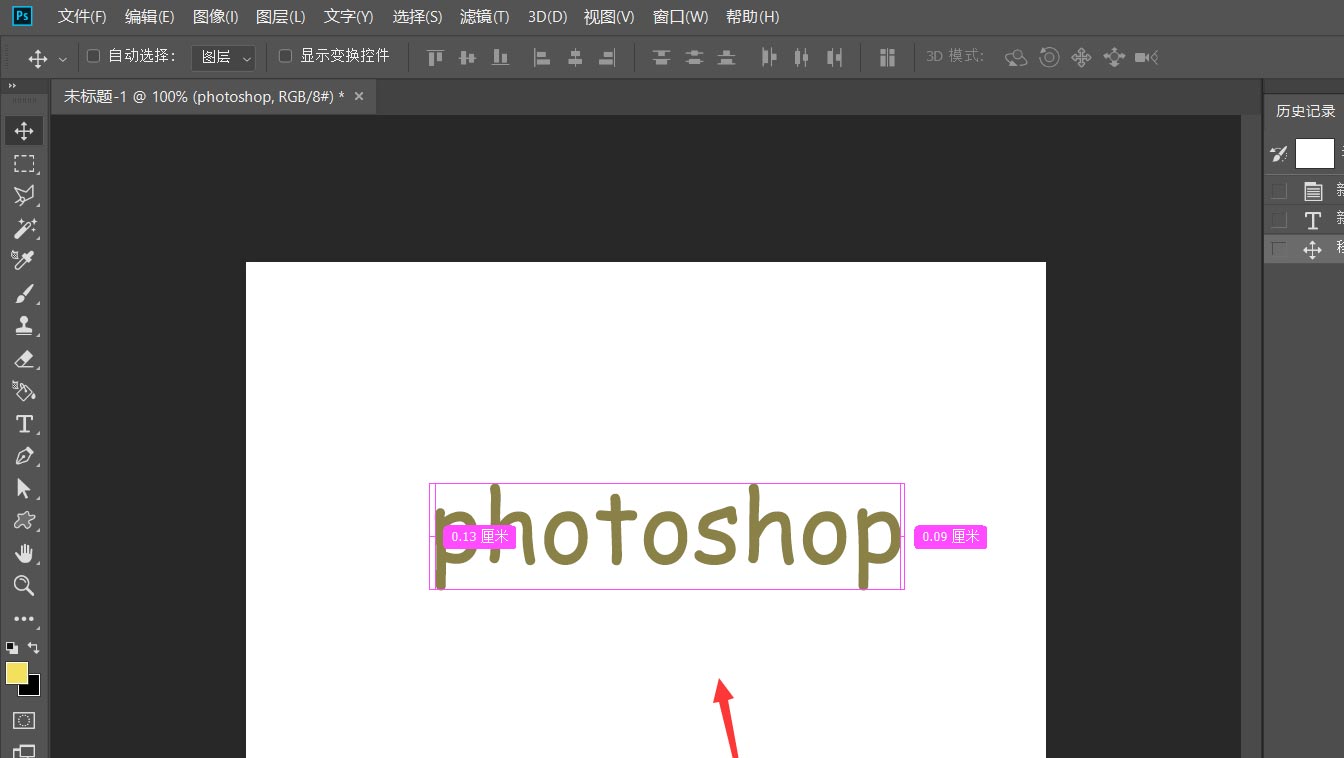Distribute right edges of layers

(x=834, y=58)
